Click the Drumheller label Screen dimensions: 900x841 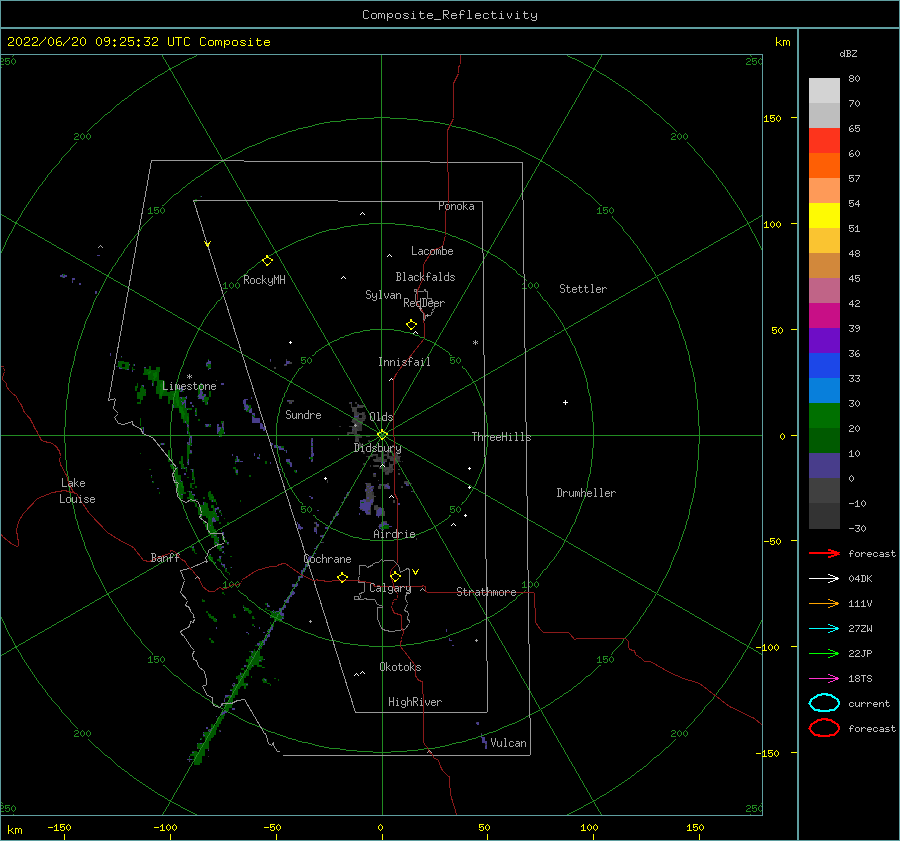tap(586, 493)
